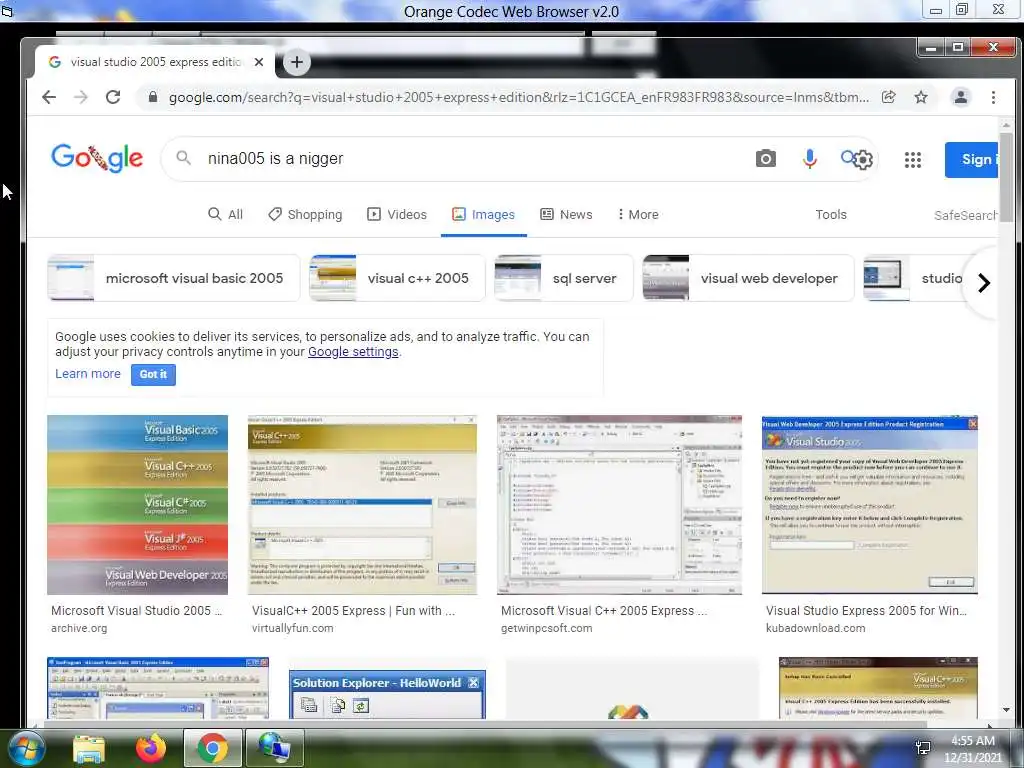Viewport: 1024px width, 768px height.
Task: Select the visual c++ 2005 chip
Action: pos(397,278)
